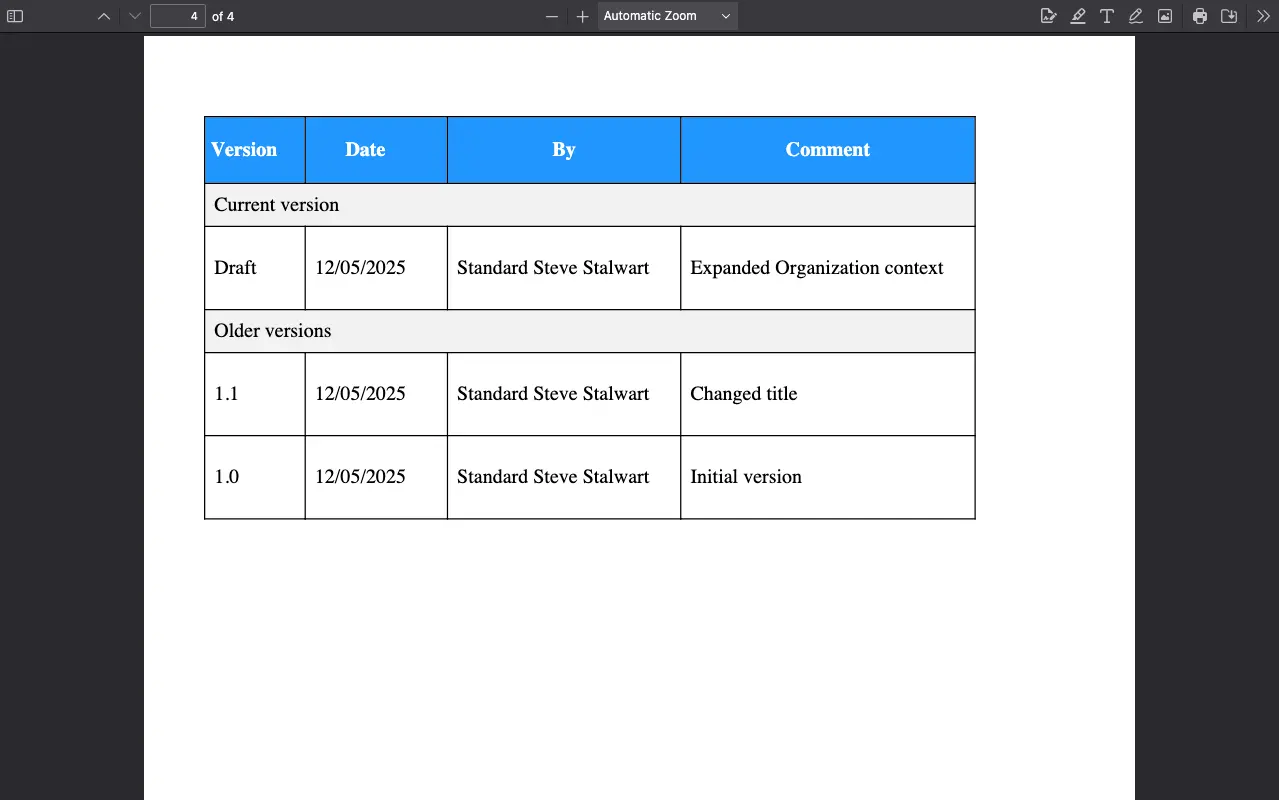Click the author name in 1.1 row
Screen dimensions: 1279x800
click(x=553, y=394)
